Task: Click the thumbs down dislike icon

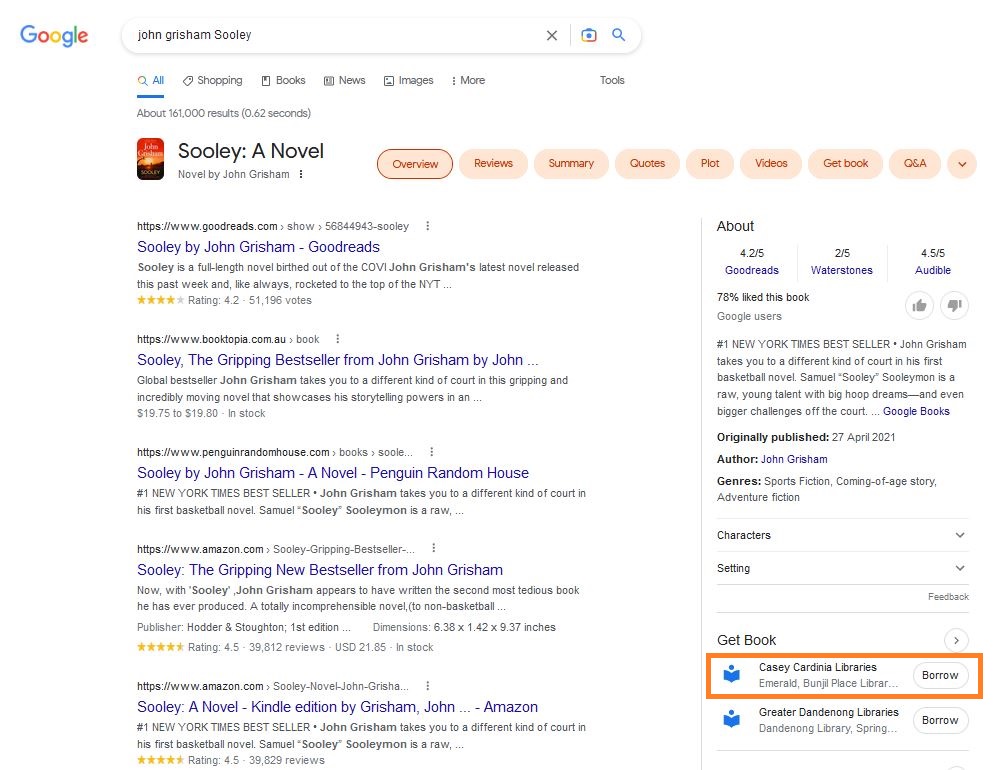Action: point(954,306)
